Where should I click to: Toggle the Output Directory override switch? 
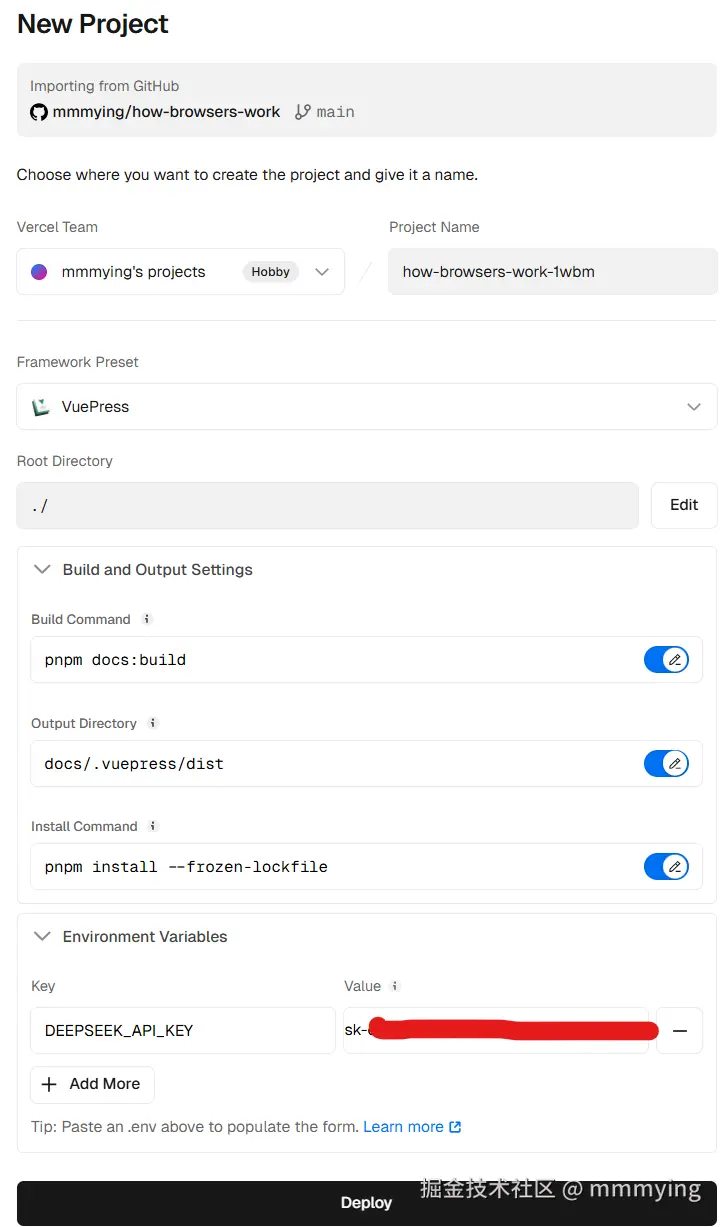click(x=666, y=764)
